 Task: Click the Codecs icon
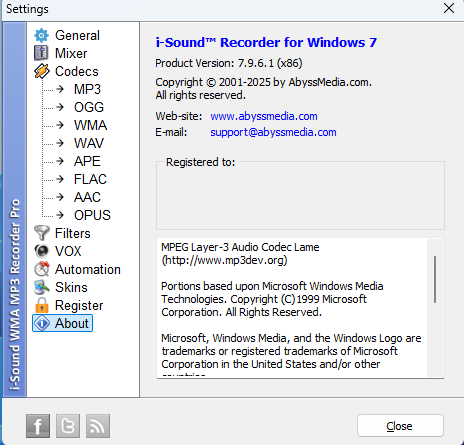click(x=41, y=71)
